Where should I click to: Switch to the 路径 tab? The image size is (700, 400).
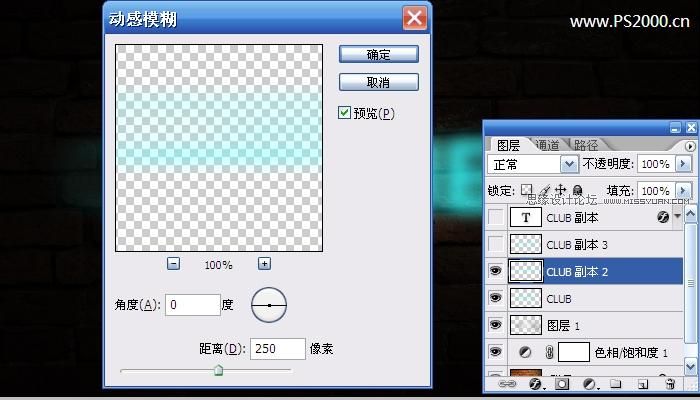click(586, 145)
